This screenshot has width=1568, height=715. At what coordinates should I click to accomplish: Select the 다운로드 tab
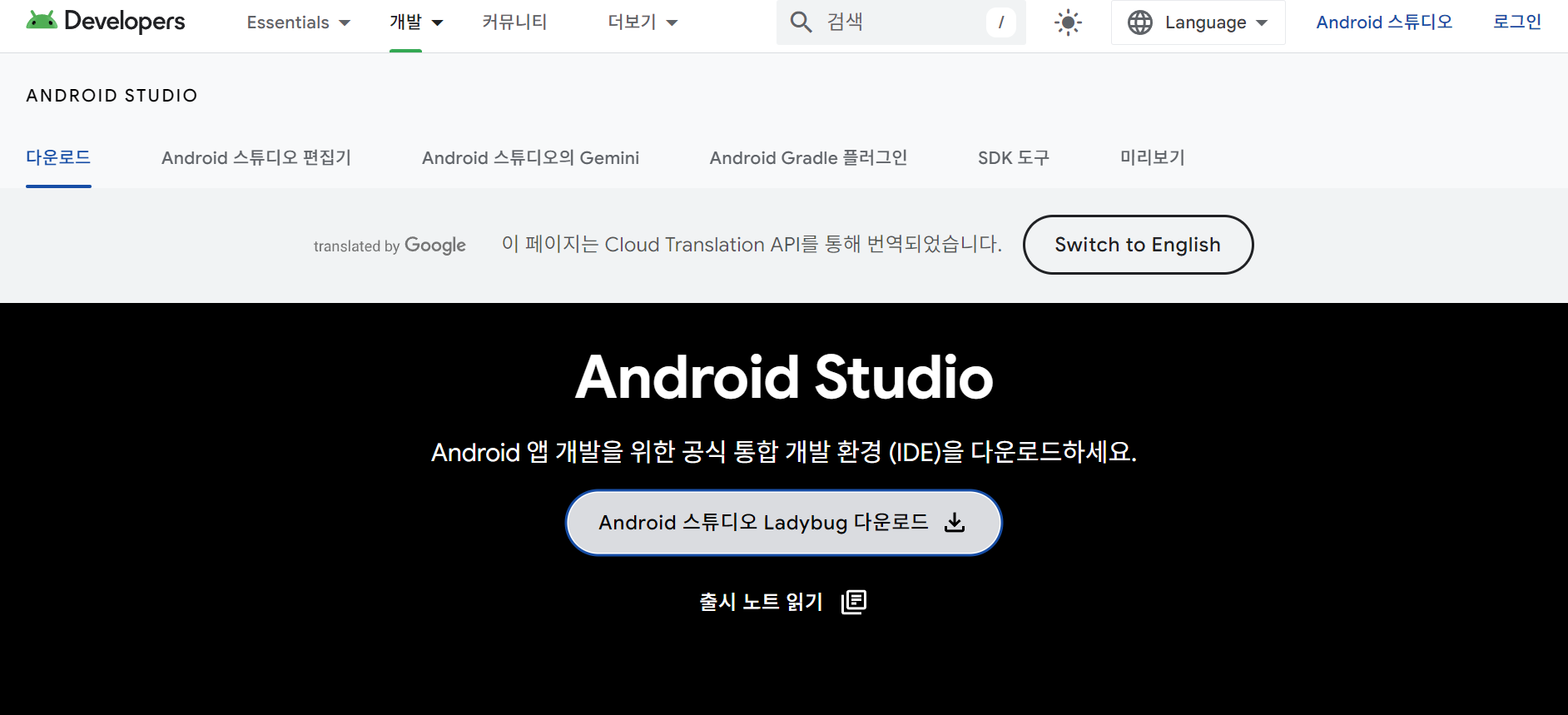tap(58, 157)
